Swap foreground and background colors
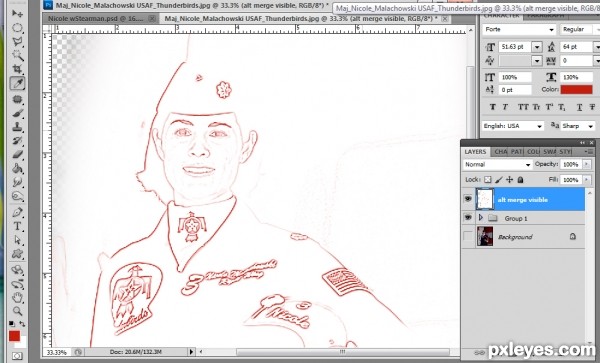This screenshot has height=363, width=600. click(22, 324)
